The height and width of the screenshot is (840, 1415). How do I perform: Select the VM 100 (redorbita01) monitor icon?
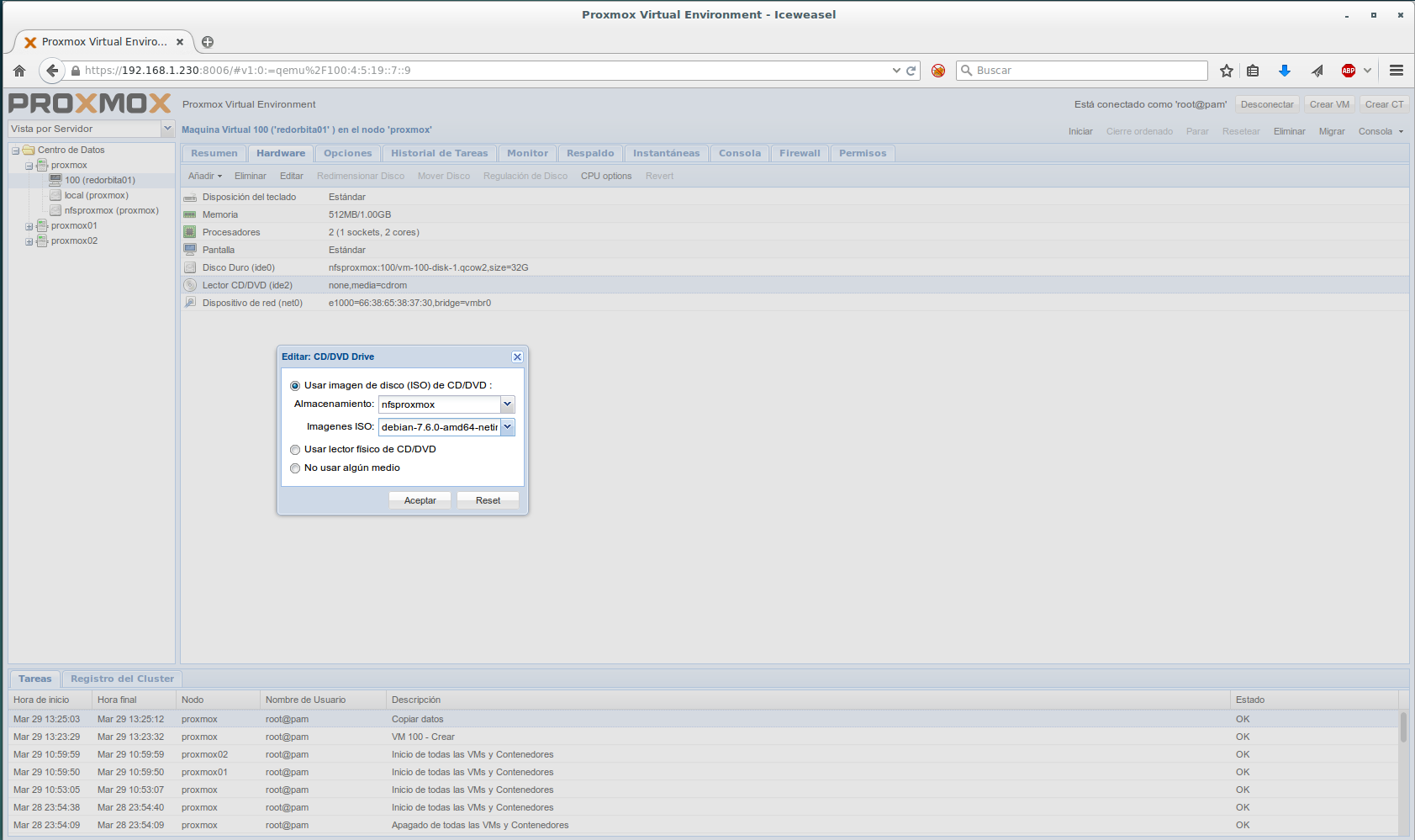[x=55, y=180]
